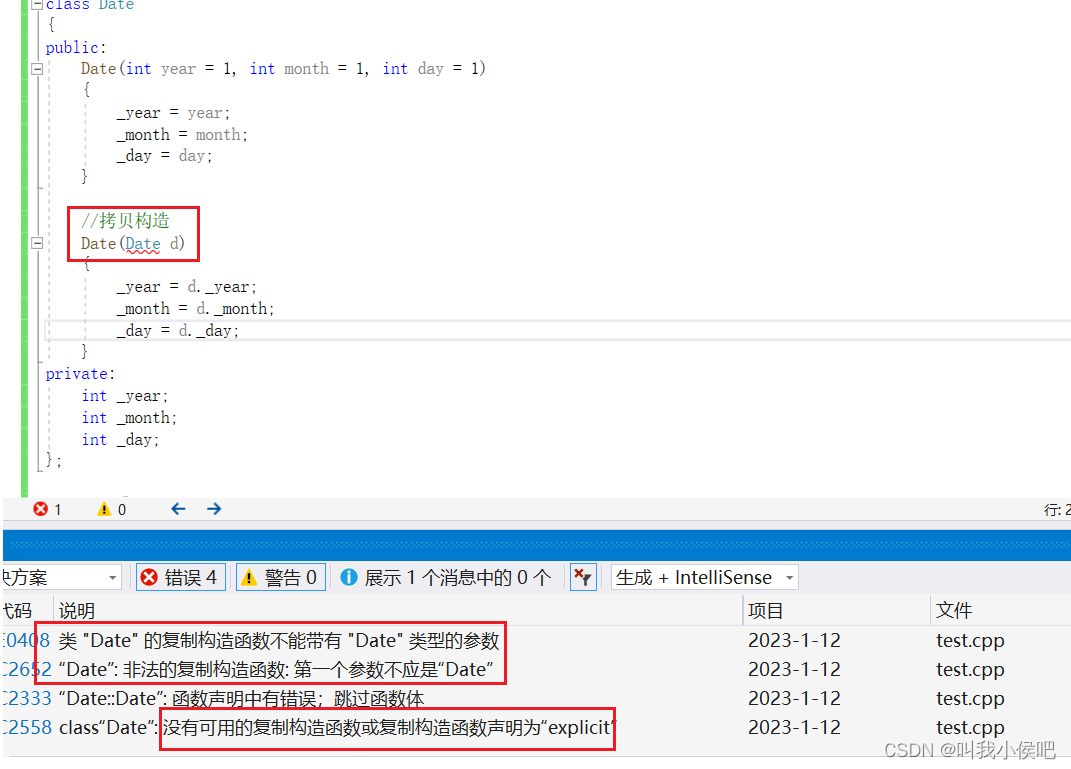
Task: Collapse the default Date constructor block
Action: pyautogui.click(x=38, y=69)
